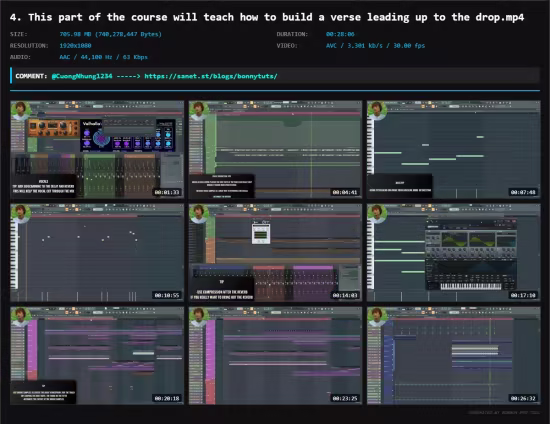Viewport: 550px width, 424px height.
Task: Click the DURATION: label
Action: (x=292, y=34)
